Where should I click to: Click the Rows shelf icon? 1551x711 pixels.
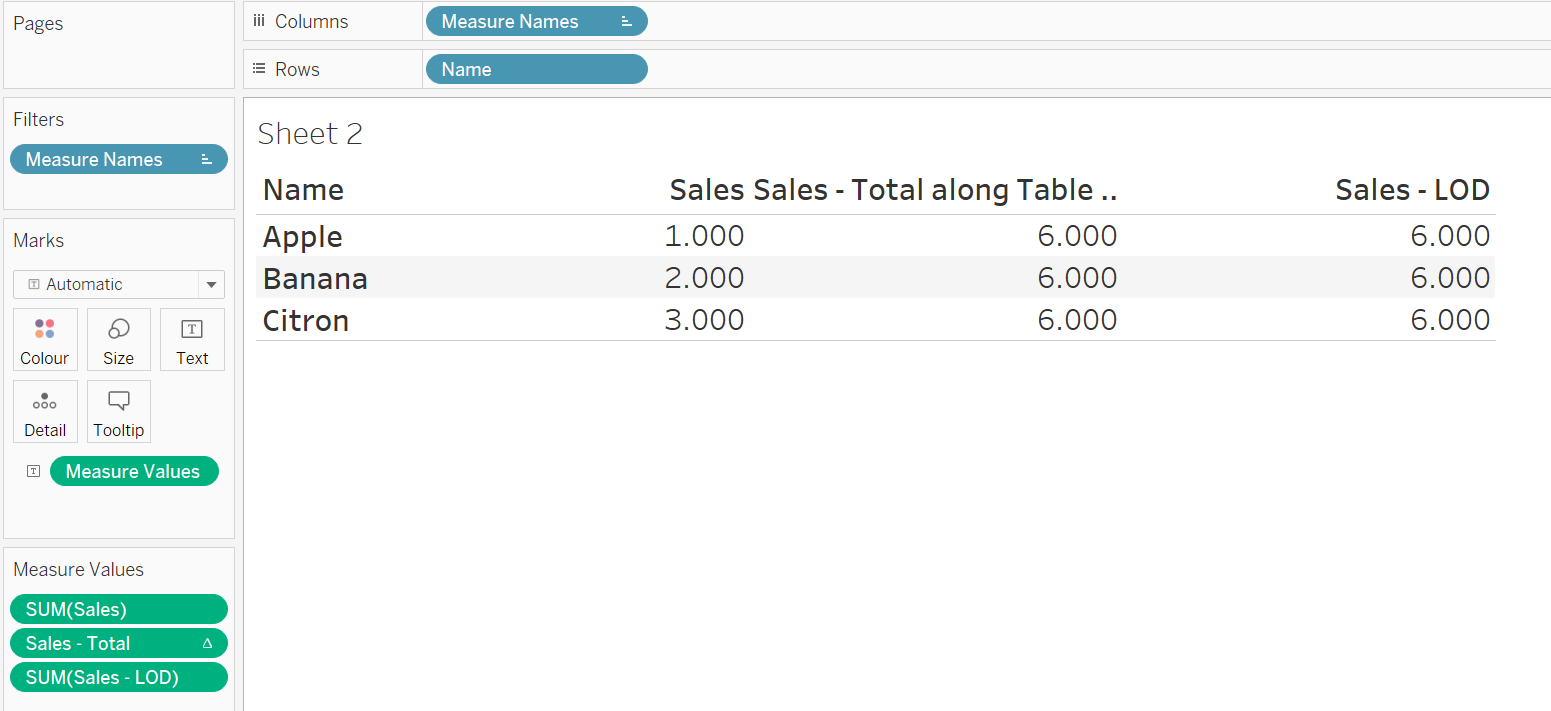(x=259, y=68)
